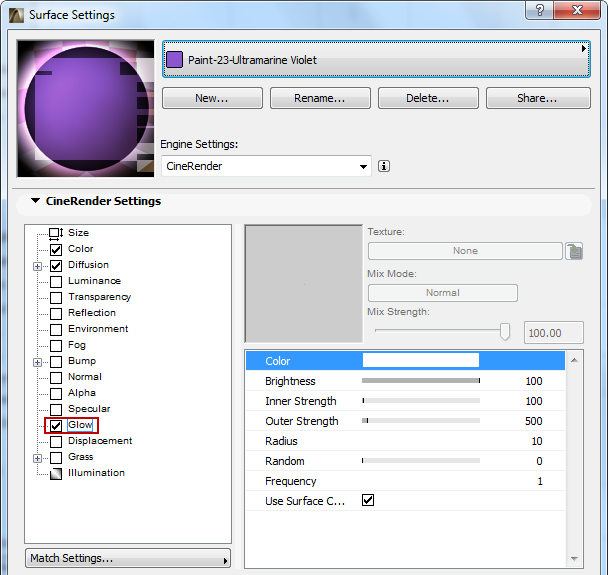Enable the Grass channel checkbox
Screen dimensions: 608x575
(x=56, y=458)
